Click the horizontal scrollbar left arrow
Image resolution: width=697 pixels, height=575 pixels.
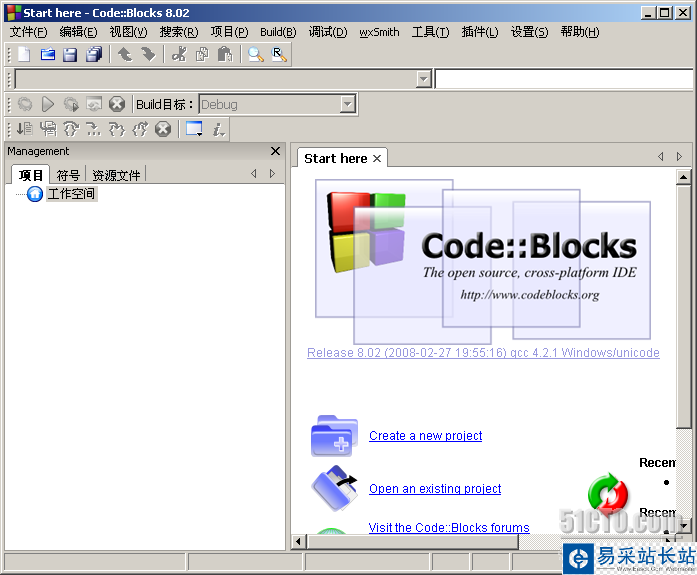298,541
